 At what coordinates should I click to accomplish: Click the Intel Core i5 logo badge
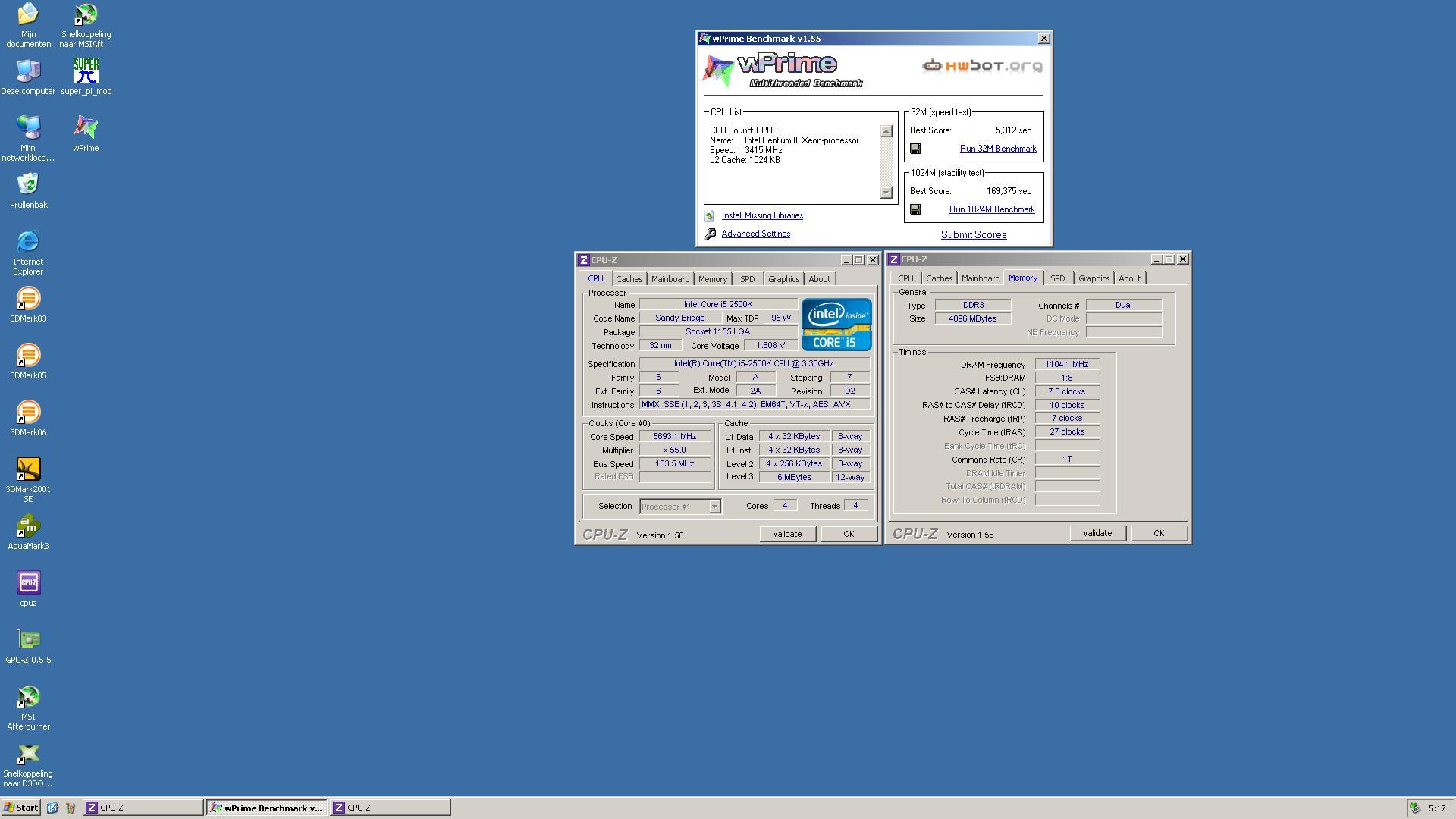(x=836, y=325)
